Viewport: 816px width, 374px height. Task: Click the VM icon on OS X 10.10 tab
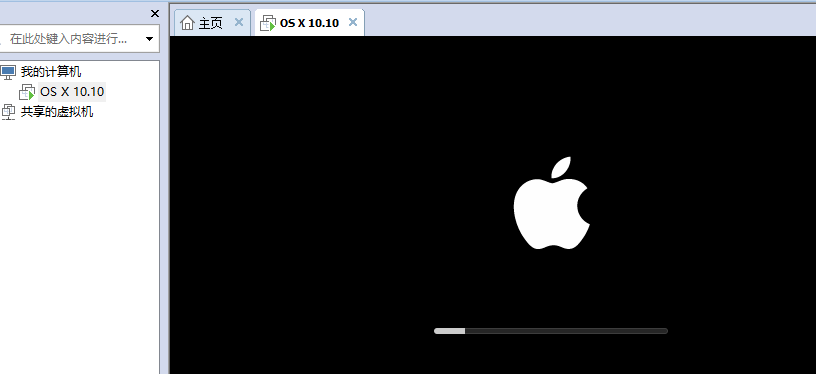(x=267, y=23)
